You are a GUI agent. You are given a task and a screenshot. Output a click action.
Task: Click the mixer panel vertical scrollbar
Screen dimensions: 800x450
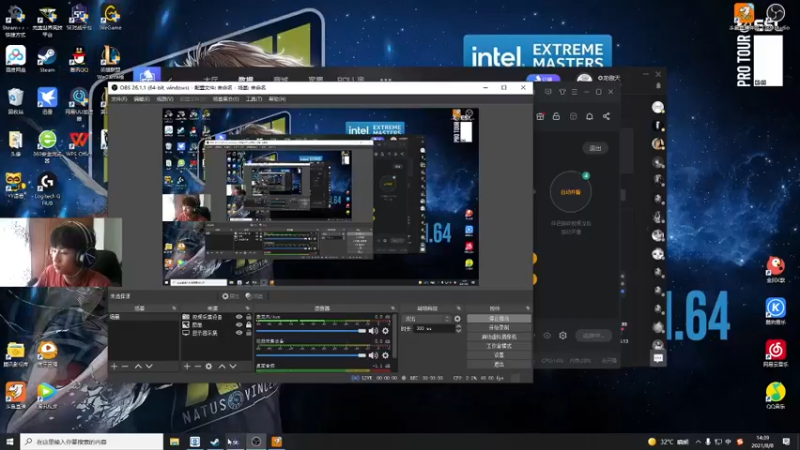click(x=394, y=337)
